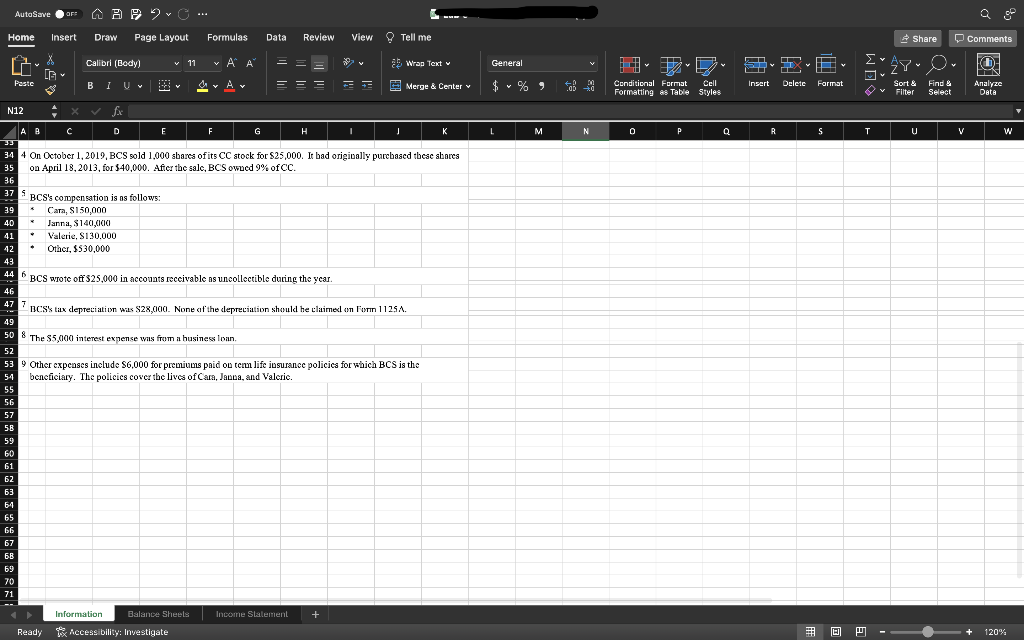This screenshot has width=1024, height=640.
Task: Open the Formulas ribbon tab
Action: (x=227, y=37)
